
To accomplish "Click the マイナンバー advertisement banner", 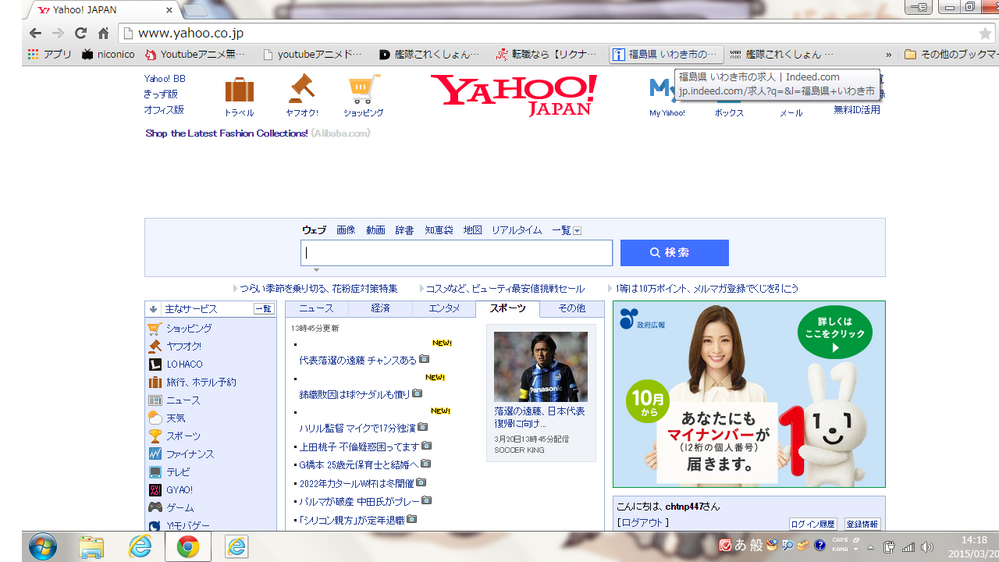I will [749, 394].
